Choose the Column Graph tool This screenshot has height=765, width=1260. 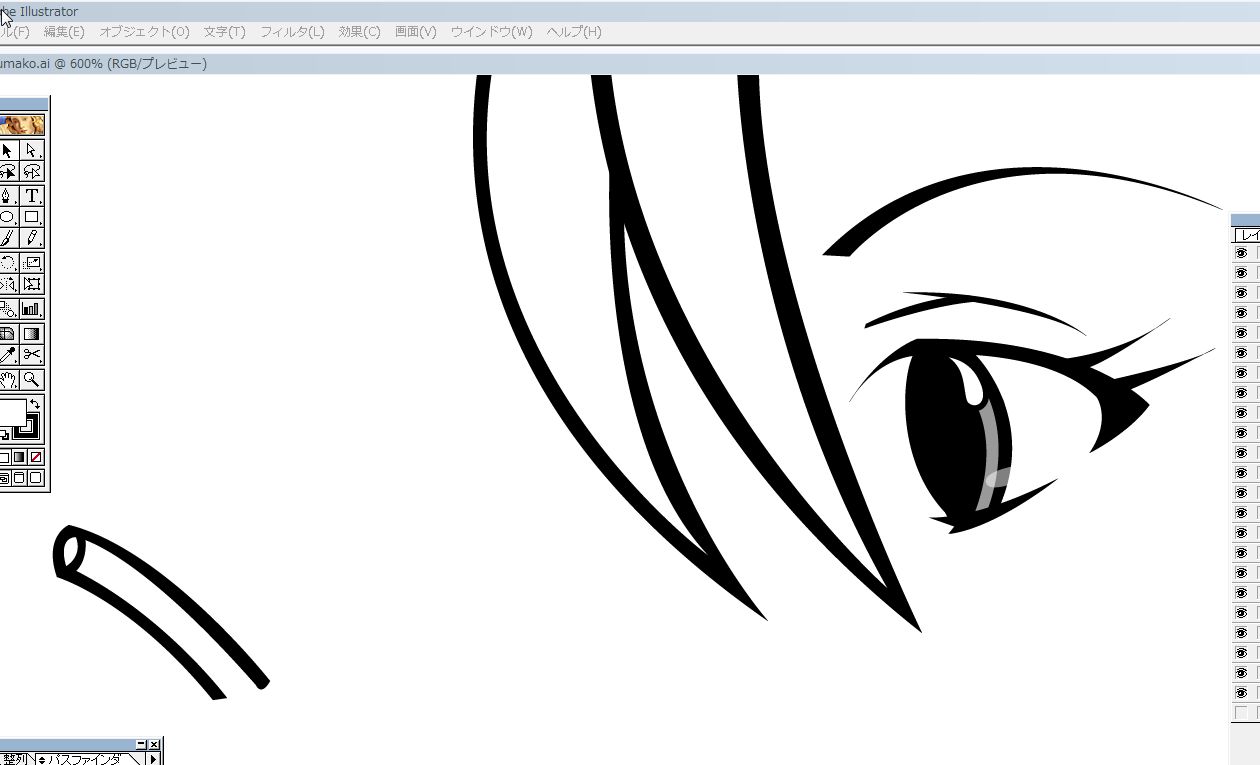[x=32, y=309]
